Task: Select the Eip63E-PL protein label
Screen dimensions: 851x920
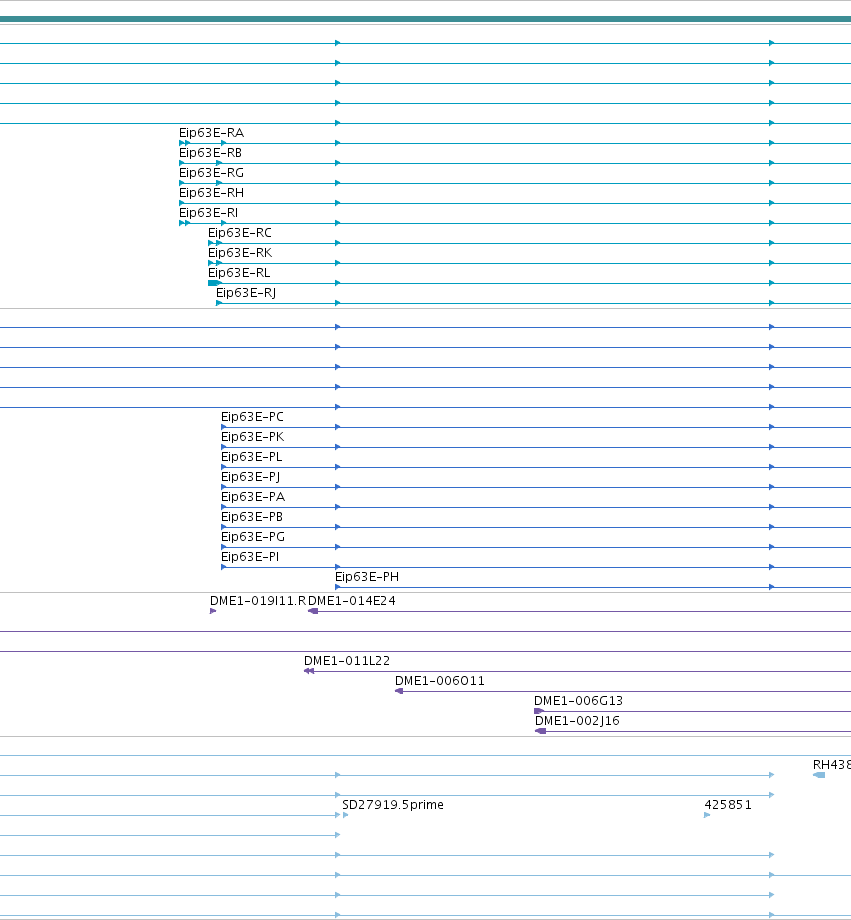Action: click(x=251, y=457)
